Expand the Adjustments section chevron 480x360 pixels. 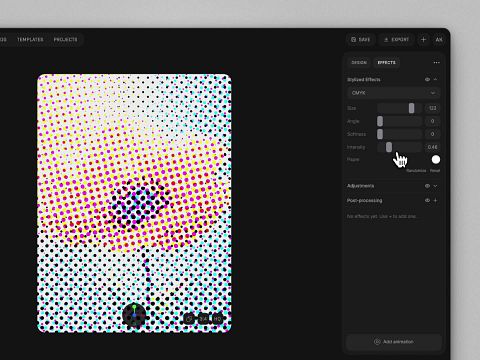[x=436, y=186]
